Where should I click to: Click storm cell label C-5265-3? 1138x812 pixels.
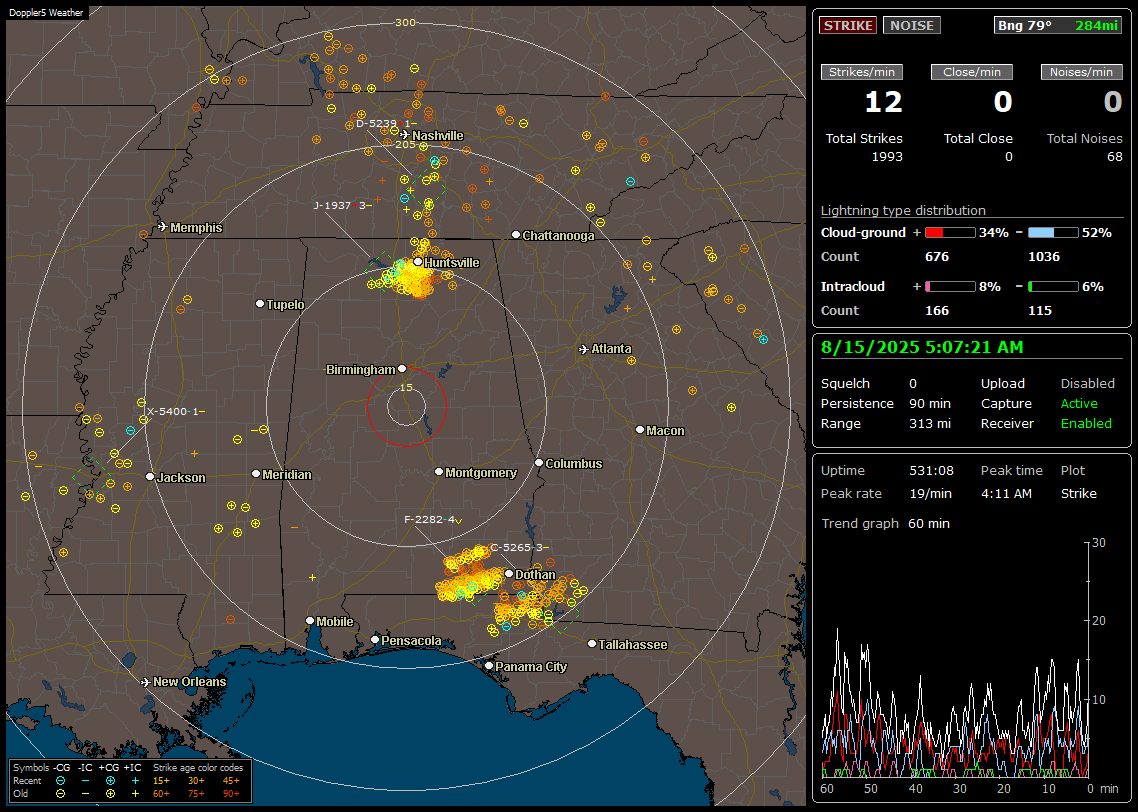tap(519, 547)
